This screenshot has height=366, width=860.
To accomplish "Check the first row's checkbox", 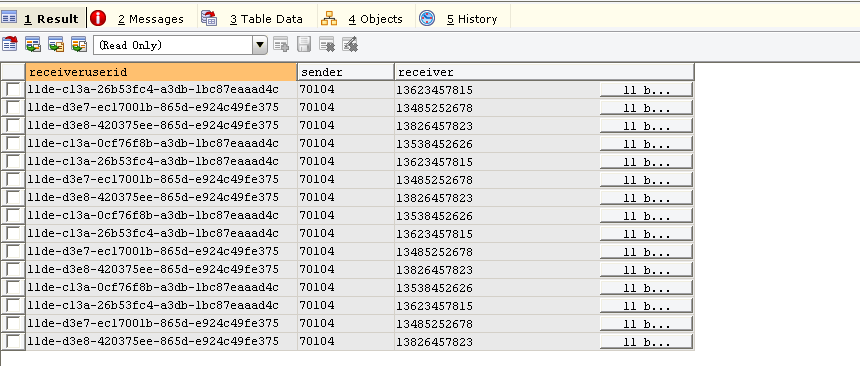I will [x=13, y=89].
